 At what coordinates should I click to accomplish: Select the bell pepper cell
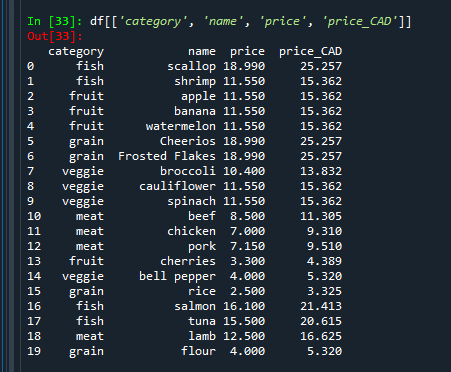(177, 276)
